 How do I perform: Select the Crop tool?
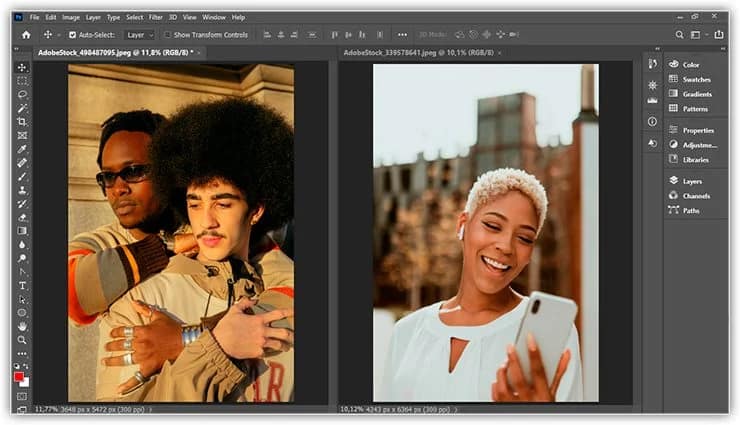pos(22,122)
